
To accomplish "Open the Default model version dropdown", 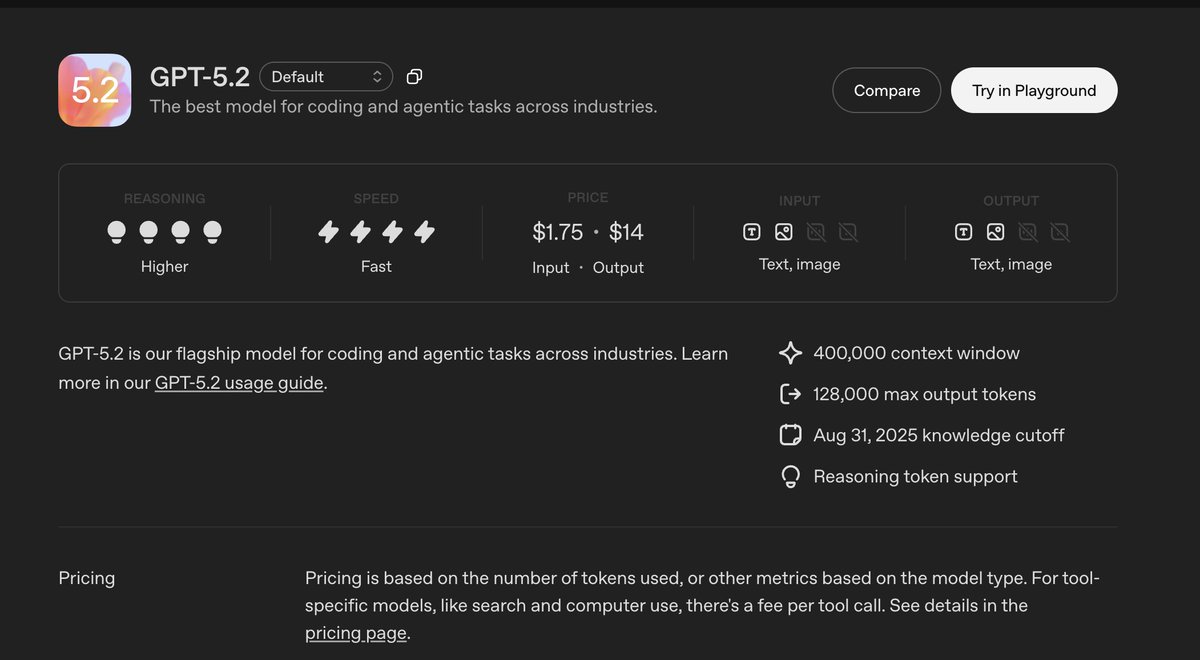I will [326, 77].
